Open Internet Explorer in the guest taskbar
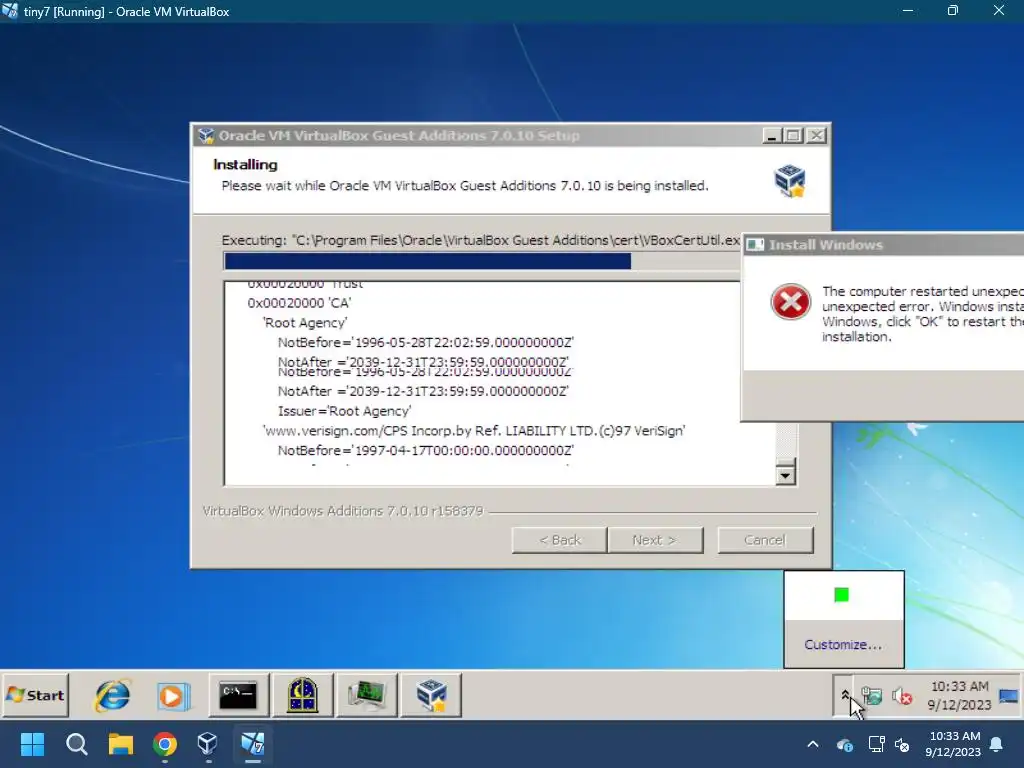The height and width of the screenshot is (768, 1024). point(112,696)
